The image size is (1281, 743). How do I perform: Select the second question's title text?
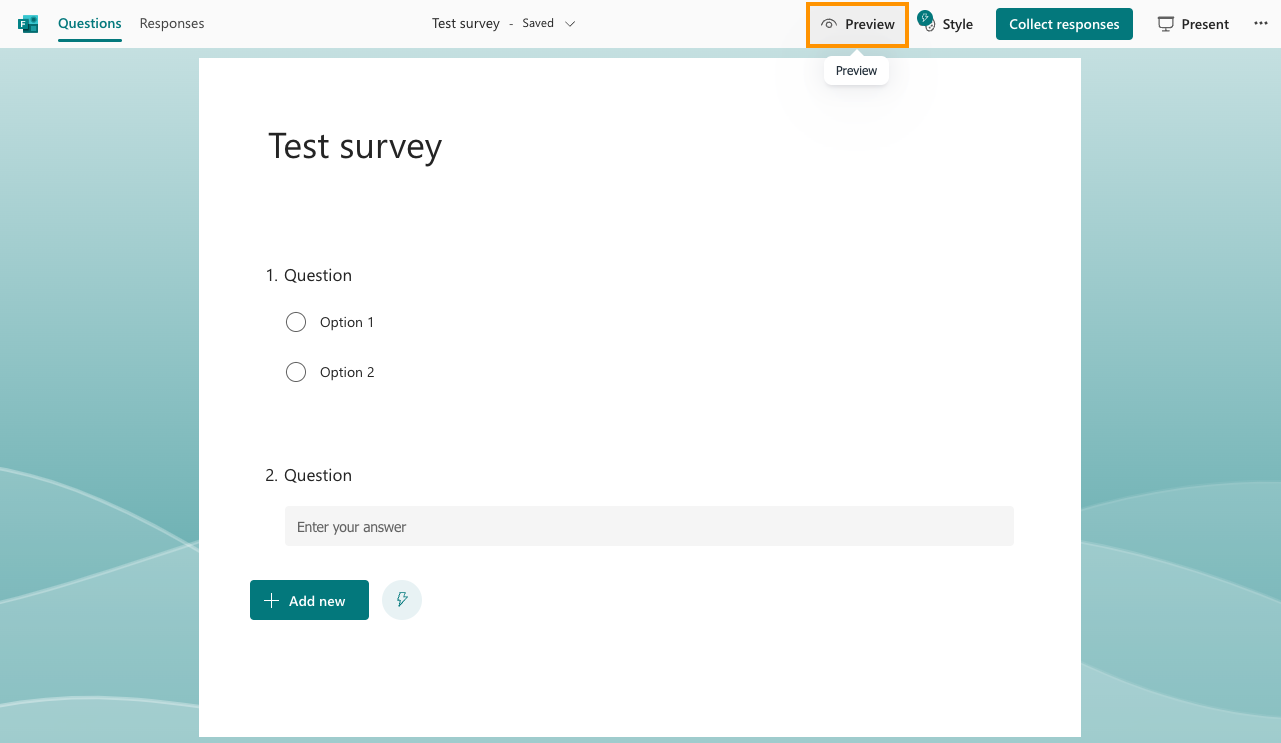317,475
